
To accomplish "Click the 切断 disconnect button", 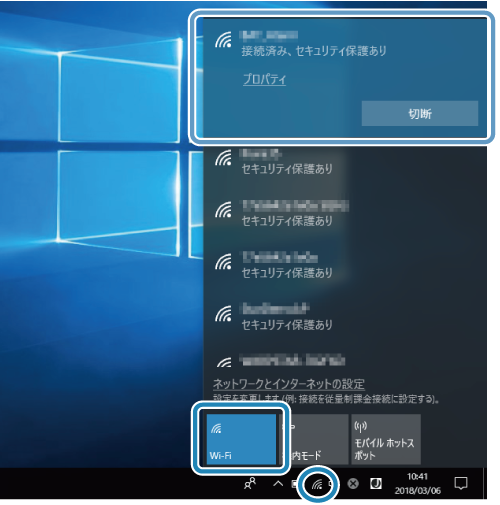I will (x=420, y=114).
